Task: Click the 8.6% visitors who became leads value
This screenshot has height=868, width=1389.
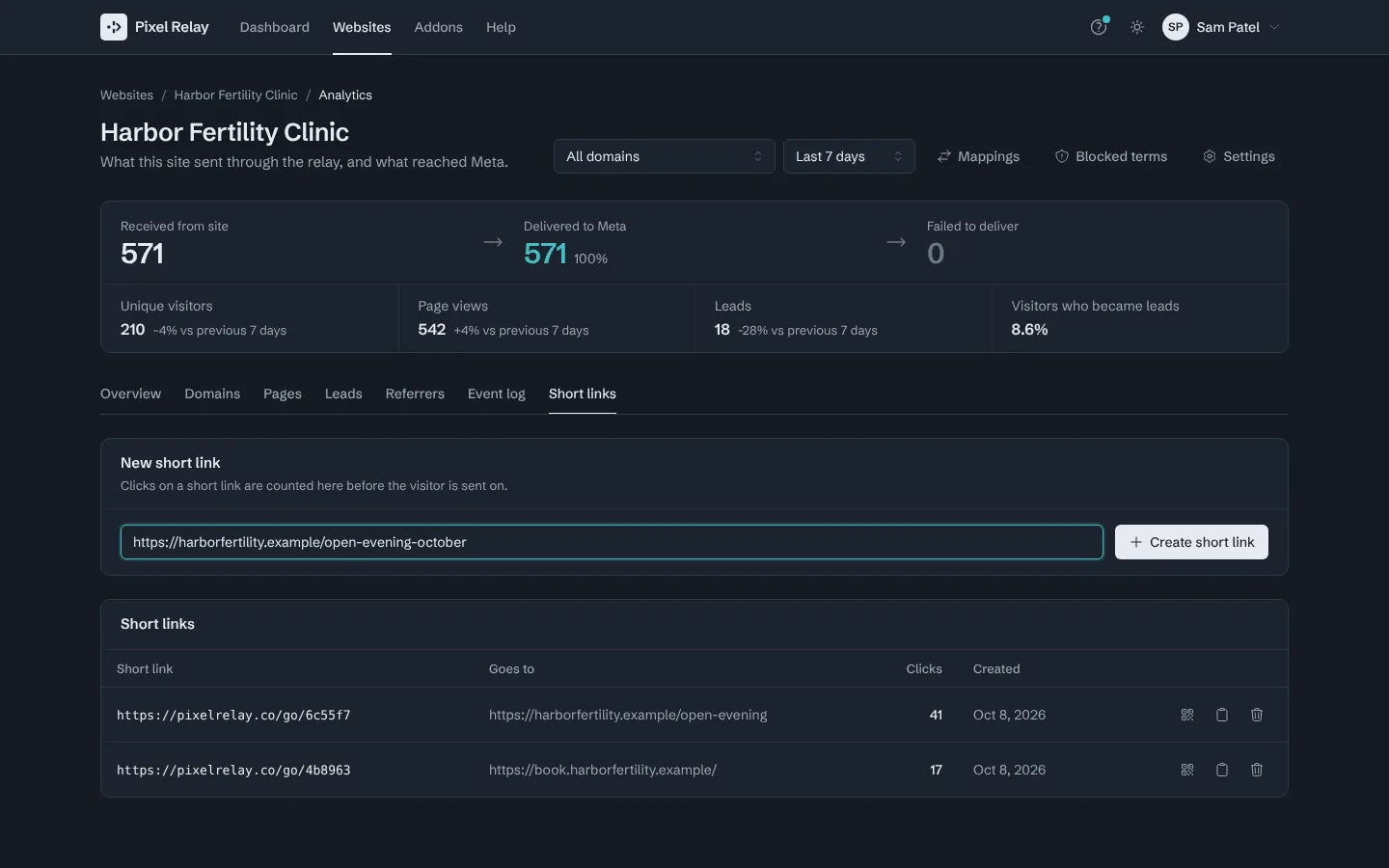Action: coord(1029,330)
